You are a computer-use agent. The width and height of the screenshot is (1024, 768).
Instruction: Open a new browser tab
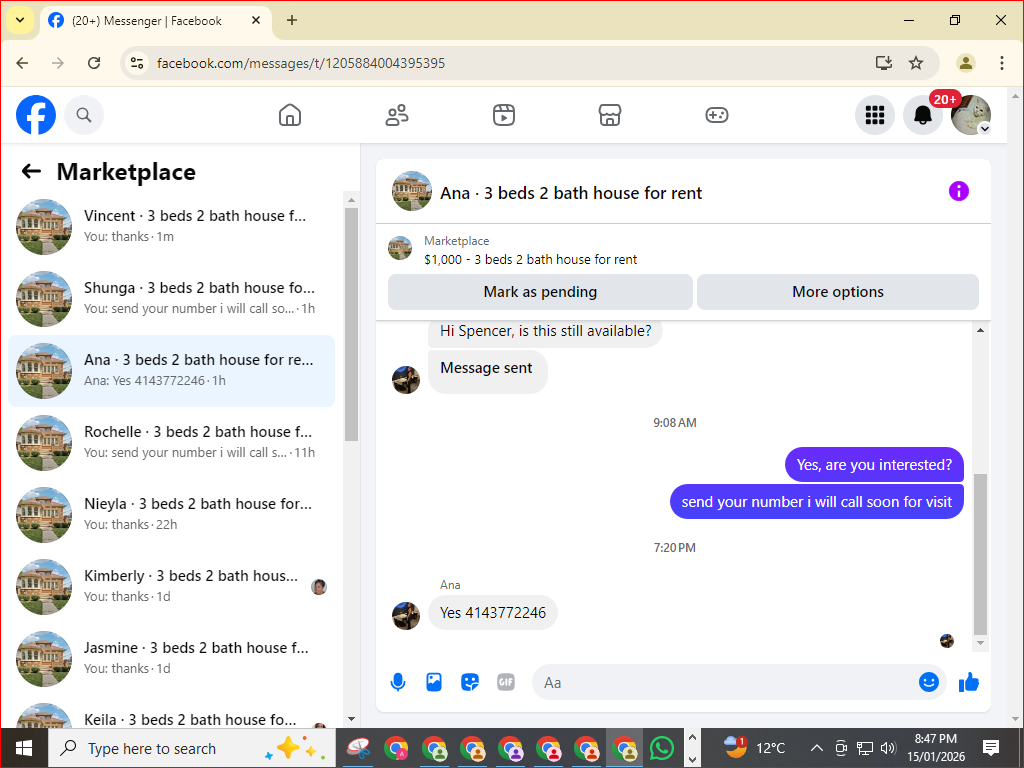pos(292,20)
